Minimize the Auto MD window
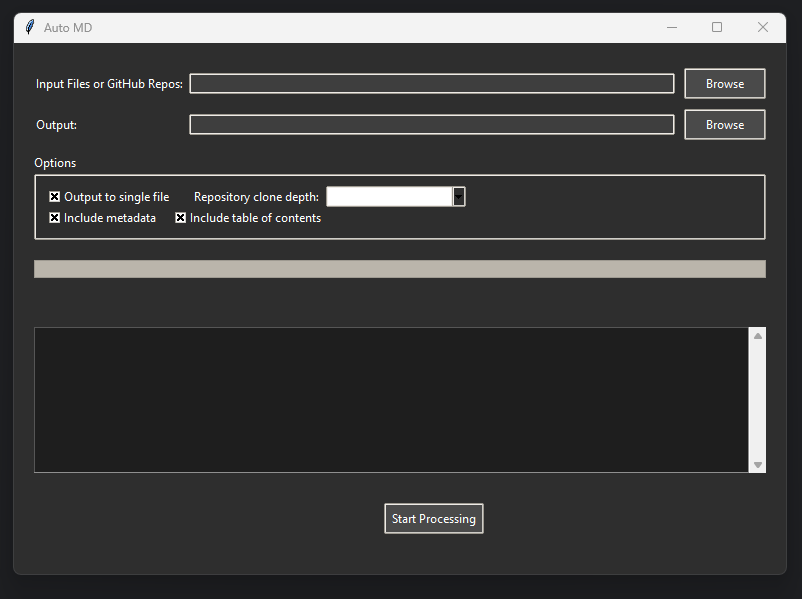 coord(672,28)
